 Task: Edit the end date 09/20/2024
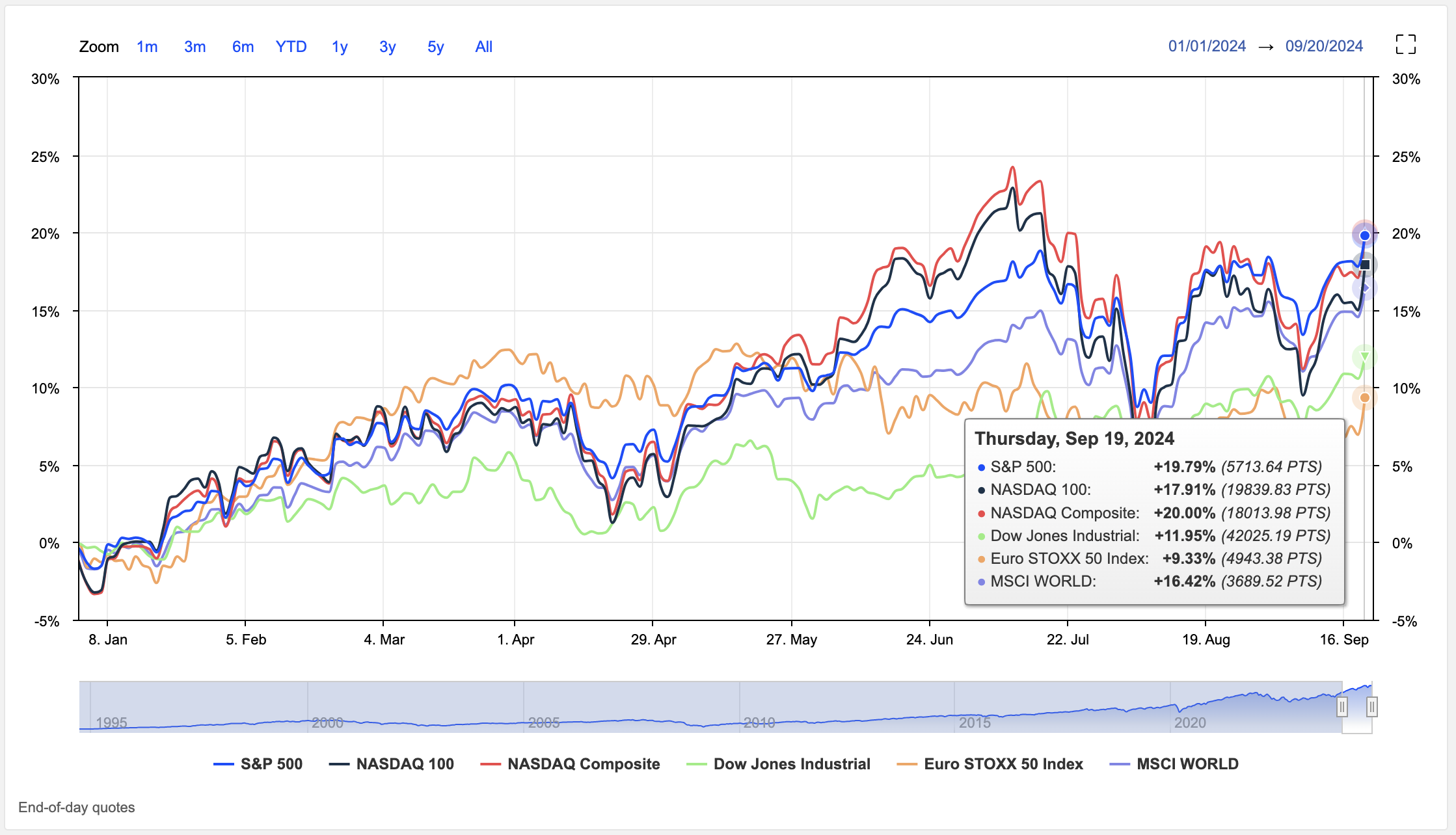[1324, 46]
